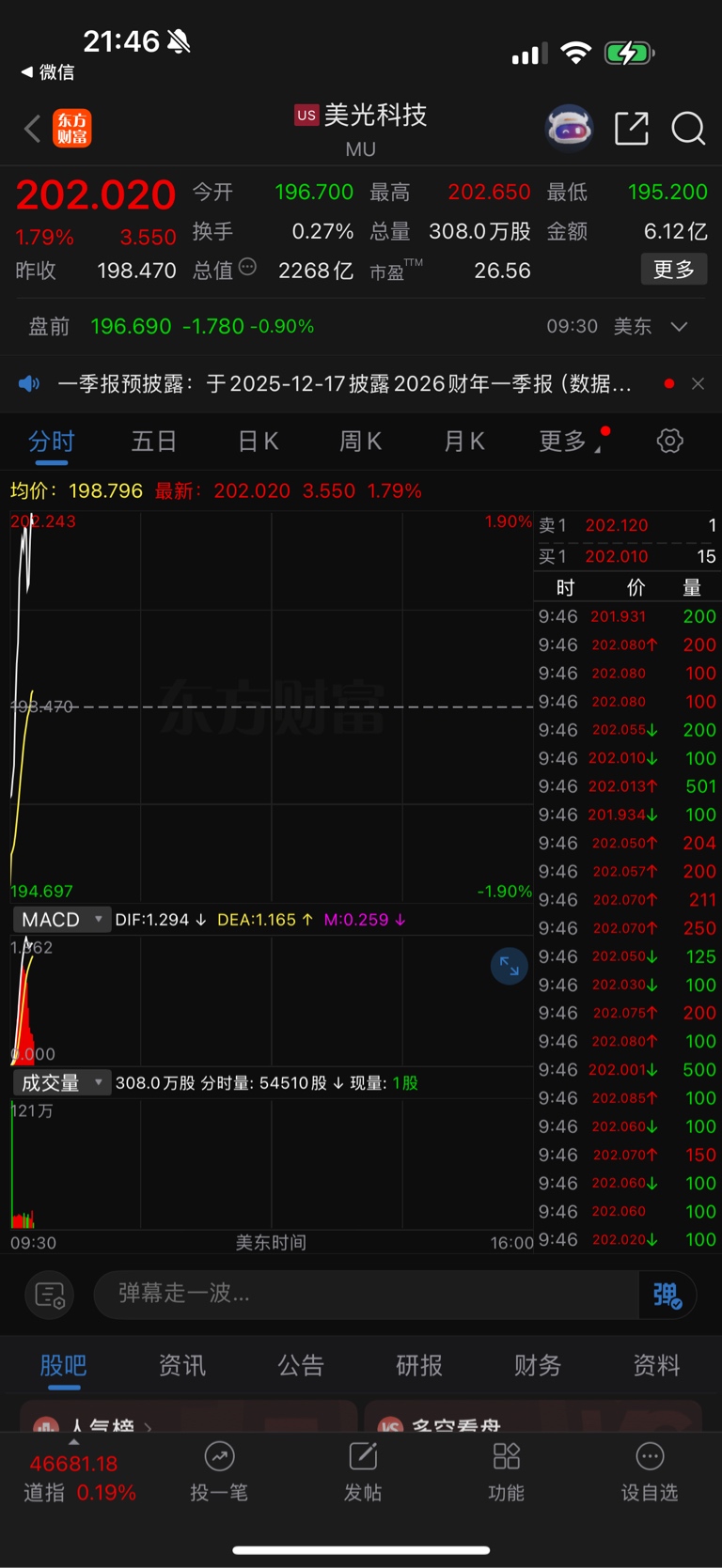Tap the 202.013 trade with 501 volume
Image resolution: width=722 pixels, height=1568 pixels.
(627, 786)
